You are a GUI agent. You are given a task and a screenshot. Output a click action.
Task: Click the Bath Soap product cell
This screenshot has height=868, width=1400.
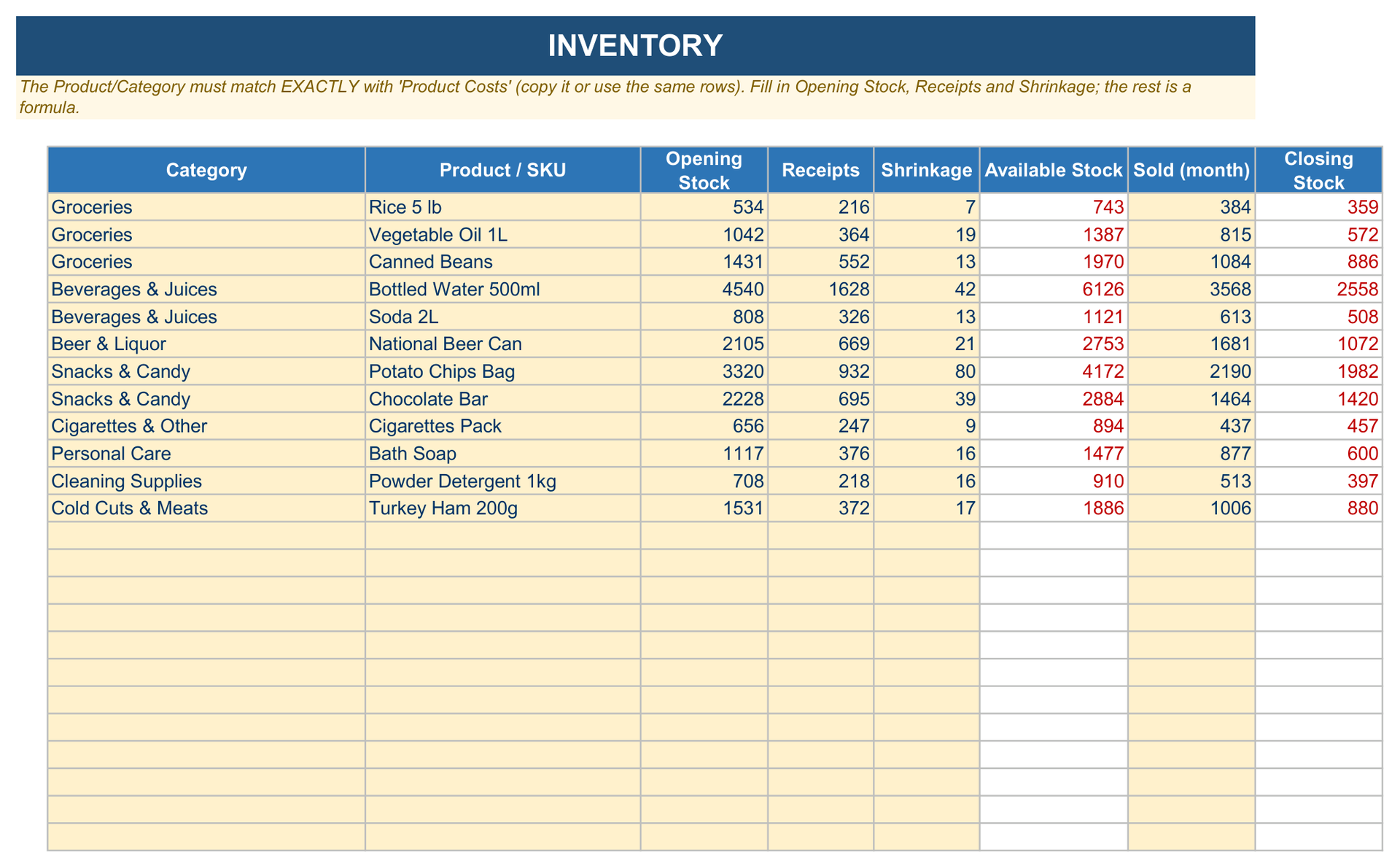point(502,453)
